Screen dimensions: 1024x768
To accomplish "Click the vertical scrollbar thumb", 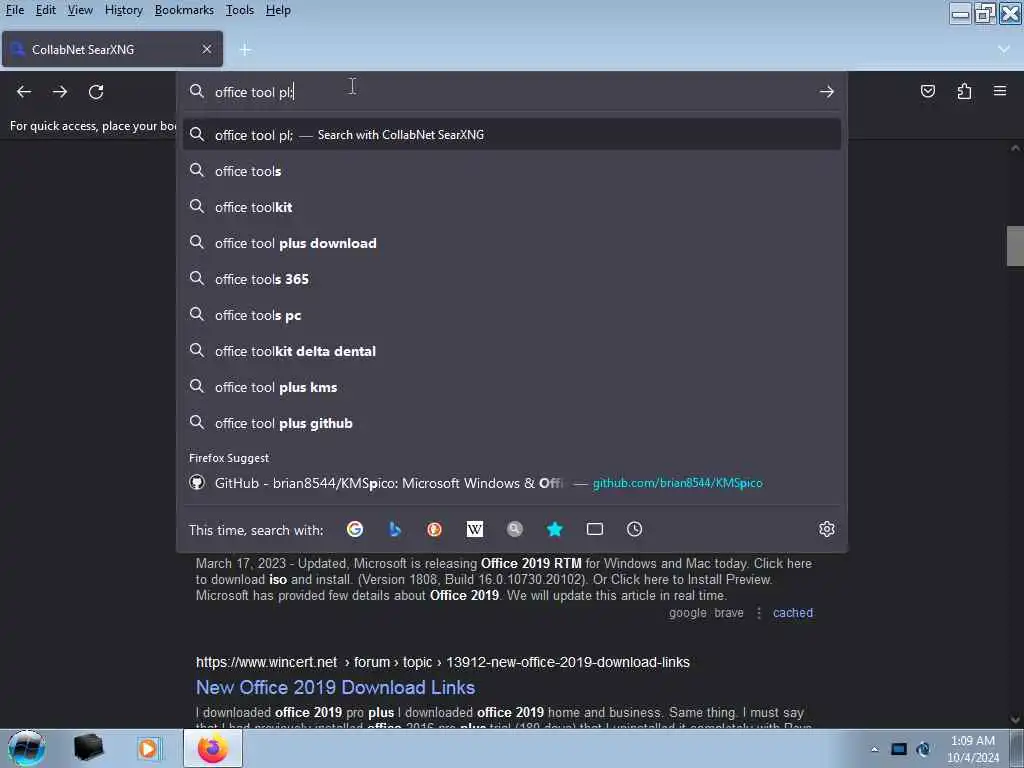I will pyautogui.click(x=1014, y=246).
